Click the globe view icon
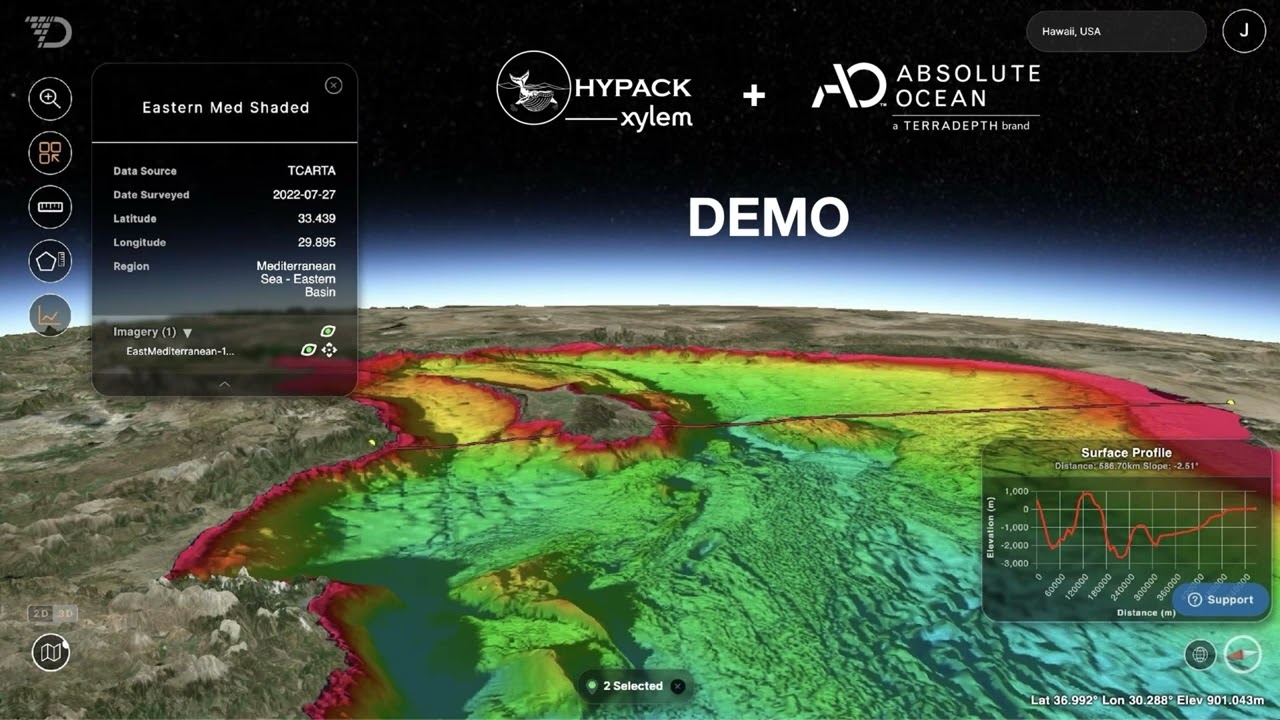 [x=1199, y=655]
